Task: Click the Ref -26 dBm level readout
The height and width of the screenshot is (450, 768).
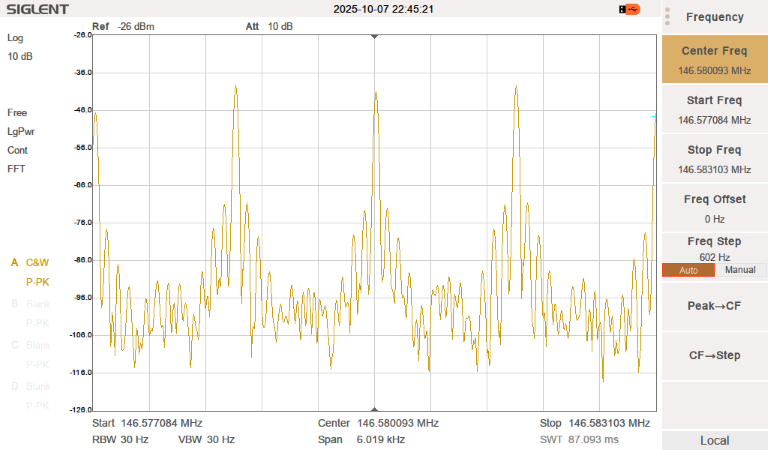Action: click(123, 26)
